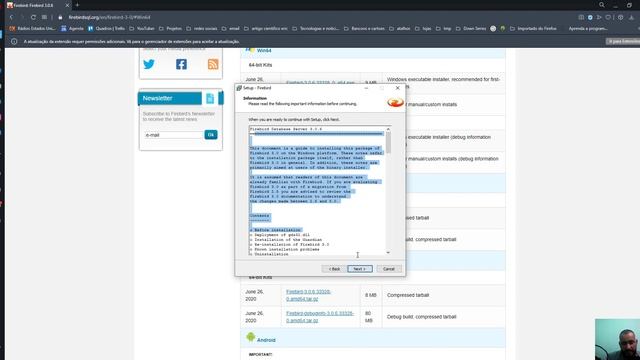Click the Cancel button in Setup

pos(389,269)
